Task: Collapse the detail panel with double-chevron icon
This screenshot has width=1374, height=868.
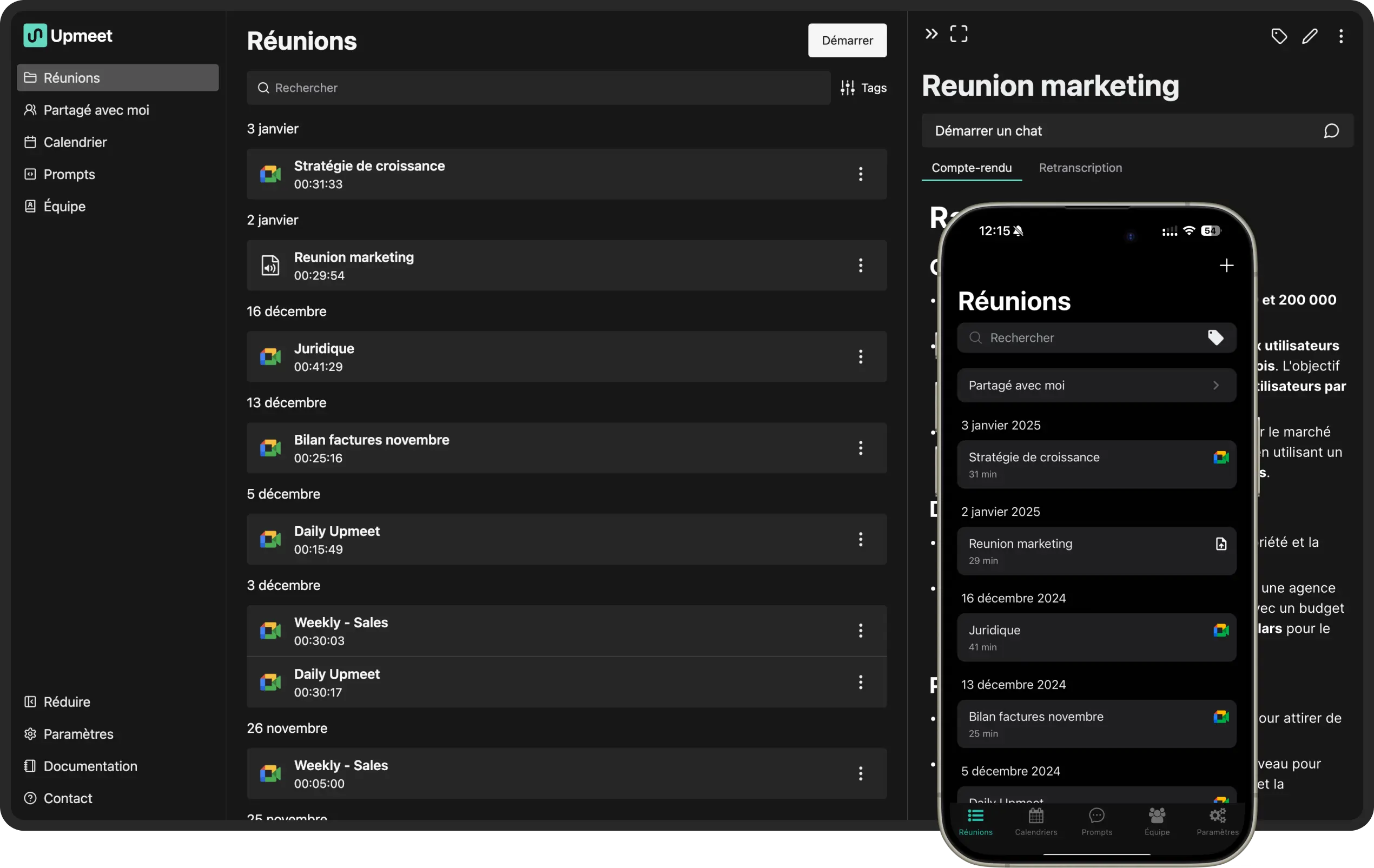Action: (x=931, y=34)
